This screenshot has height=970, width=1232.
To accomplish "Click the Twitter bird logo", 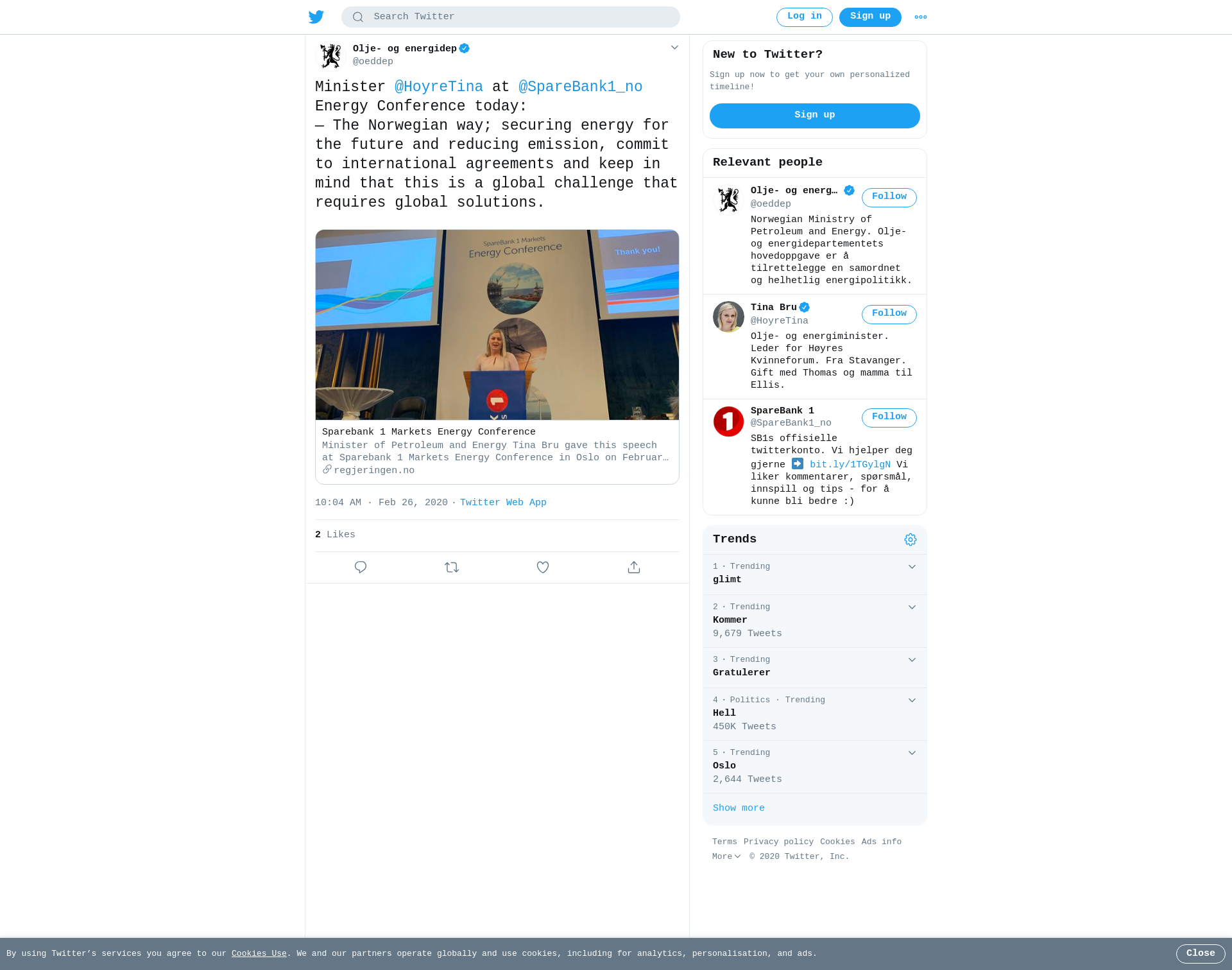I will [316, 17].
